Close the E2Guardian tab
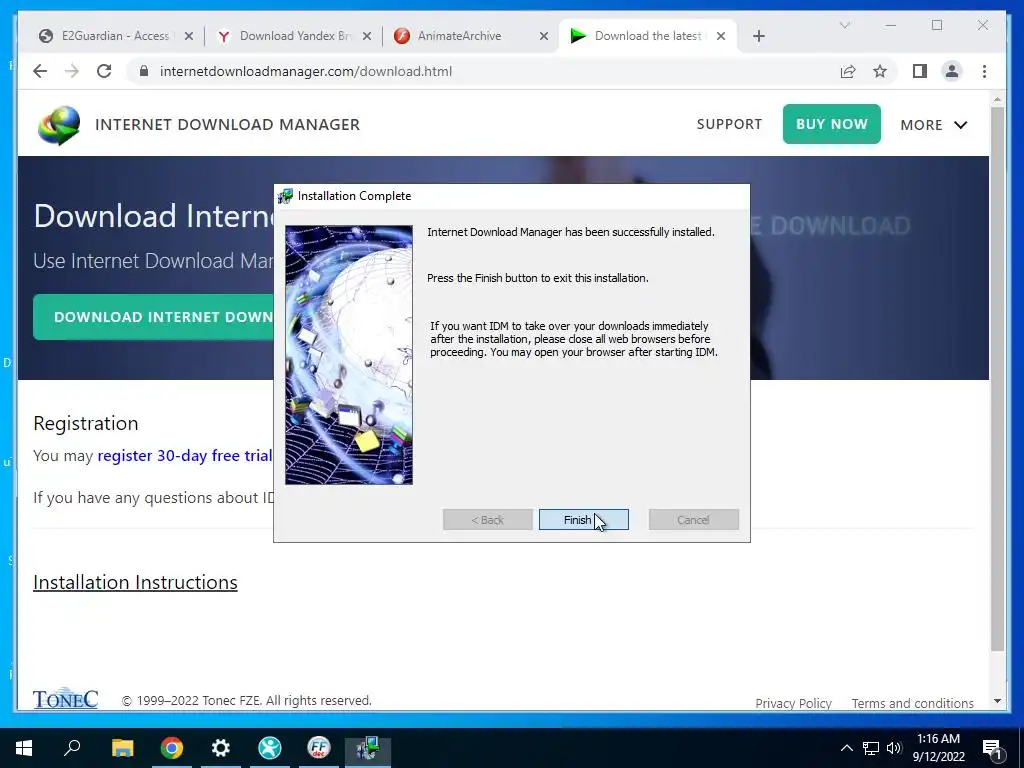Viewport: 1024px width, 768px height. pos(189,36)
